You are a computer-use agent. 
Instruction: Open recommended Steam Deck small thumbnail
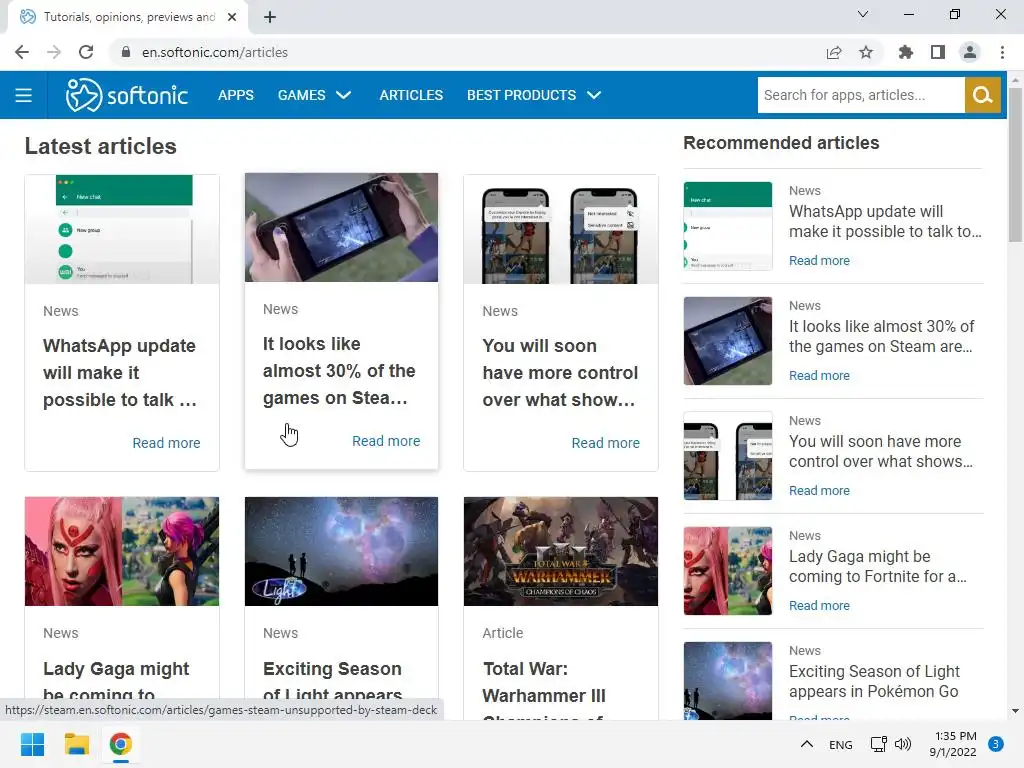(x=728, y=341)
